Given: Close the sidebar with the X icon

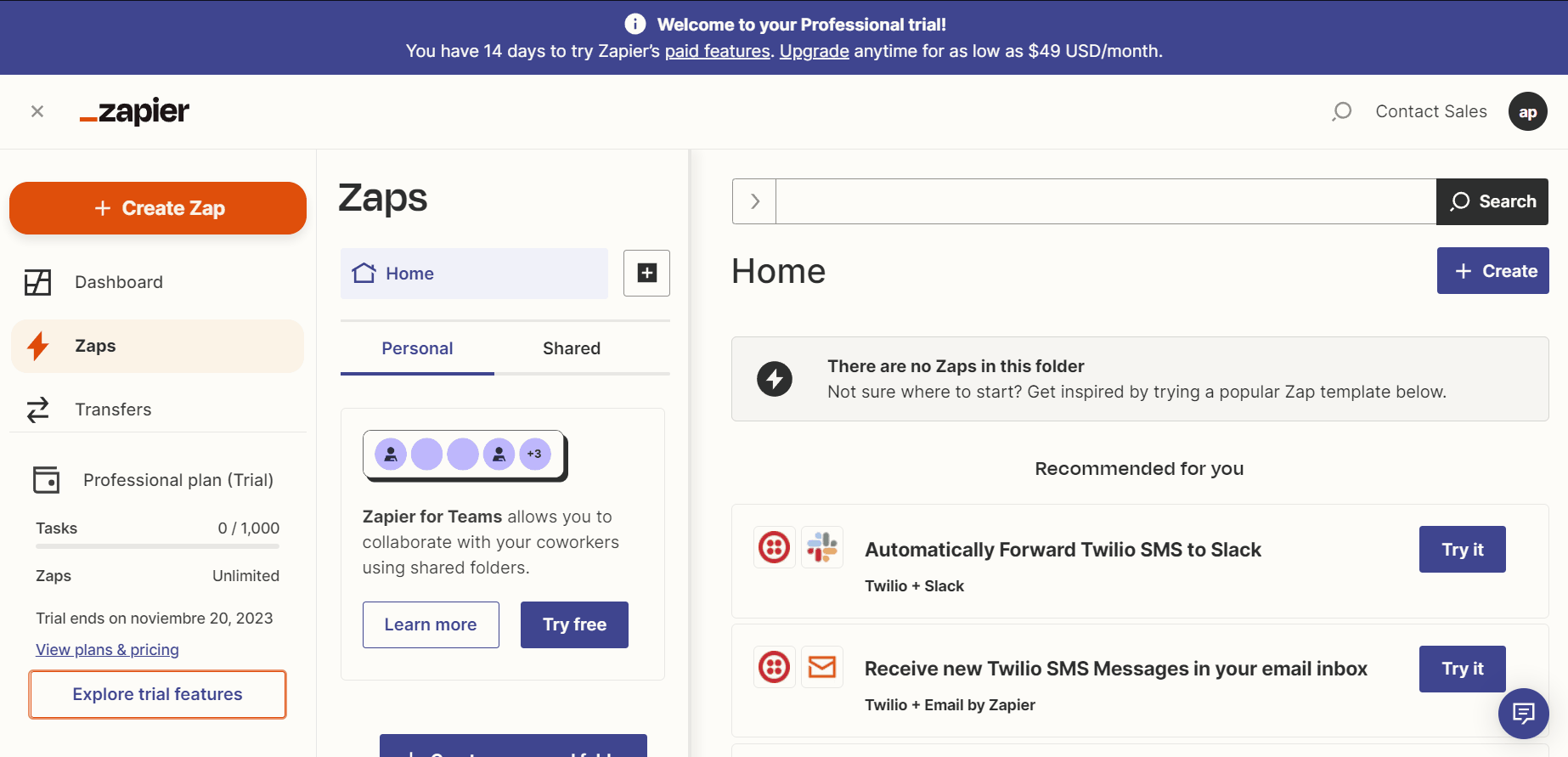Looking at the screenshot, I should click(x=37, y=111).
